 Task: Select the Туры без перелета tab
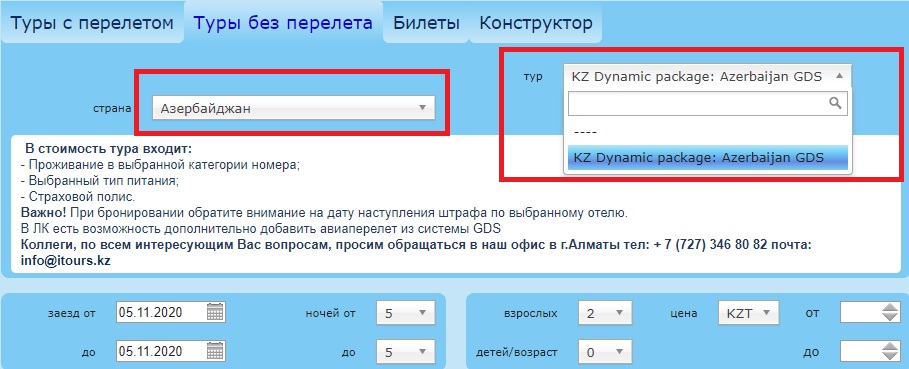click(x=283, y=23)
